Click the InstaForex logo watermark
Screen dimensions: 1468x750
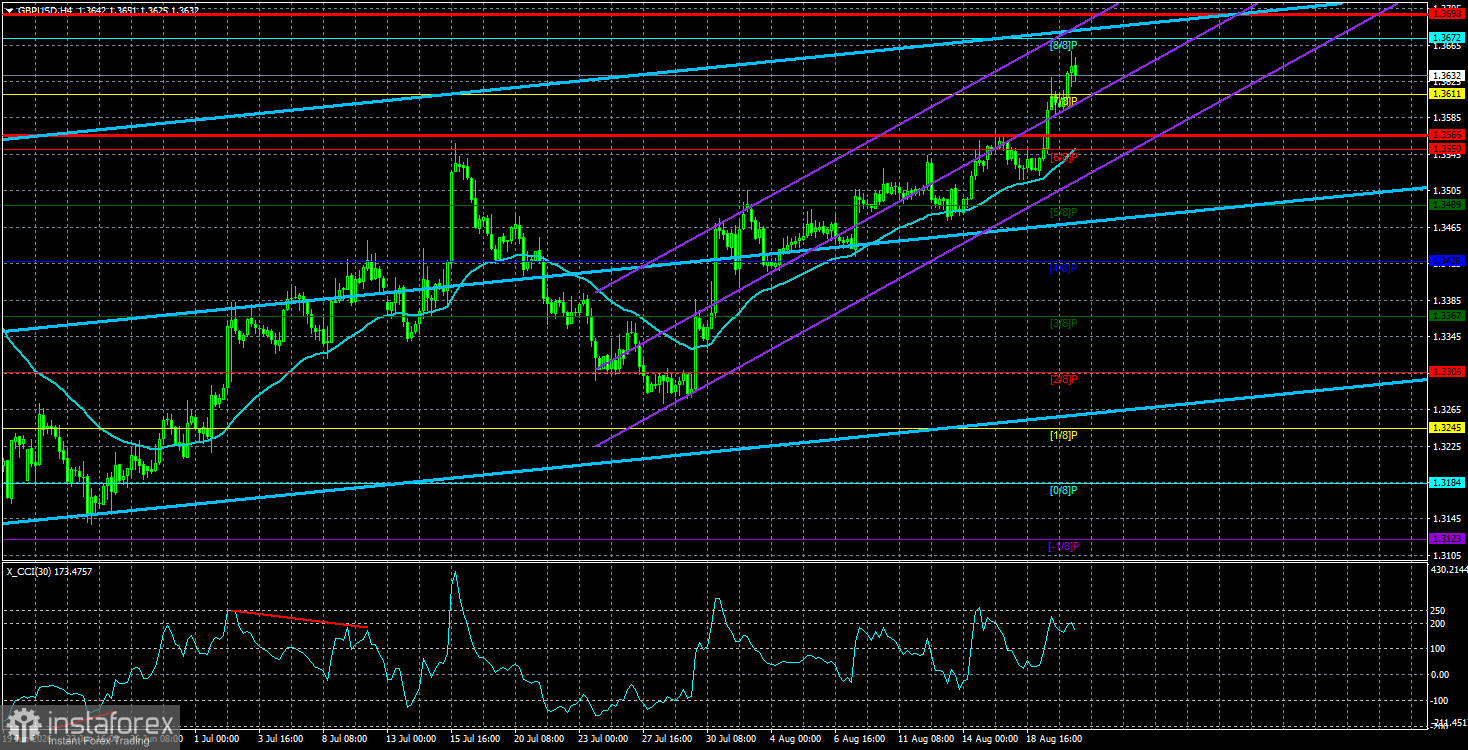pyautogui.click(x=90, y=727)
